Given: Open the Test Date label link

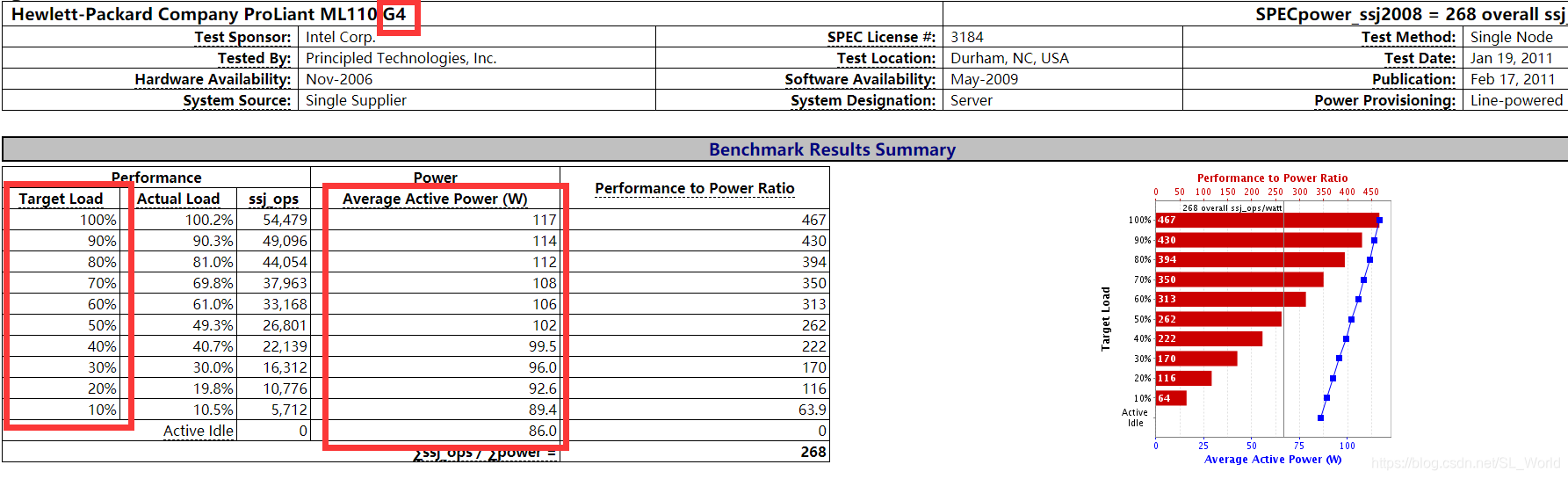Looking at the screenshot, I should [1420, 58].
